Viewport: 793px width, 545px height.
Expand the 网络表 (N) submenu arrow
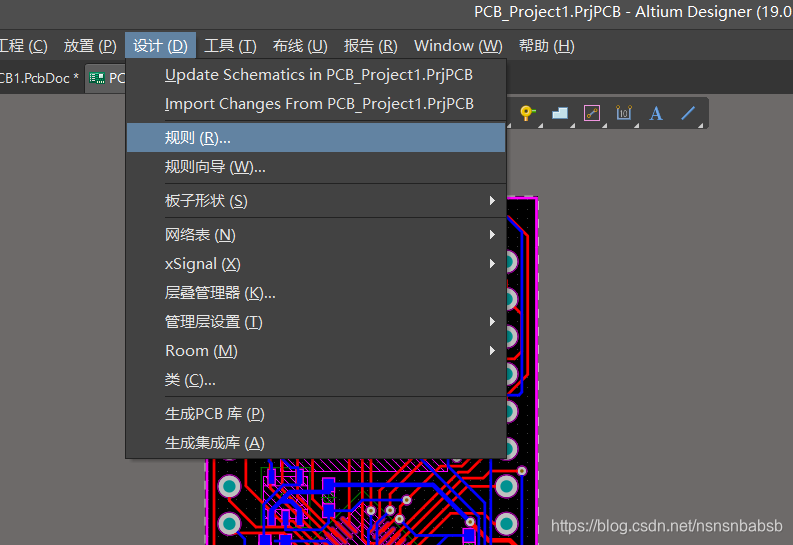click(492, 235)
